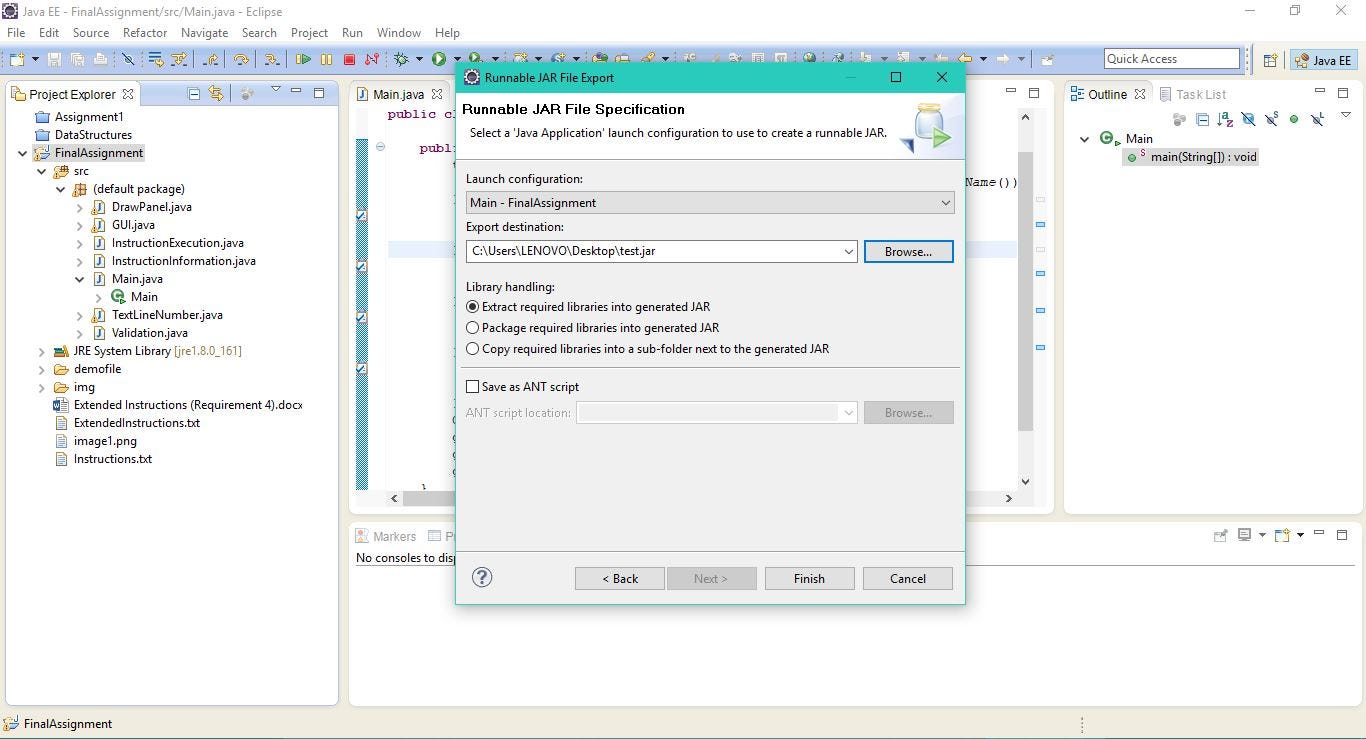Select Link with Editor in Project Explorer

(216, 93)
